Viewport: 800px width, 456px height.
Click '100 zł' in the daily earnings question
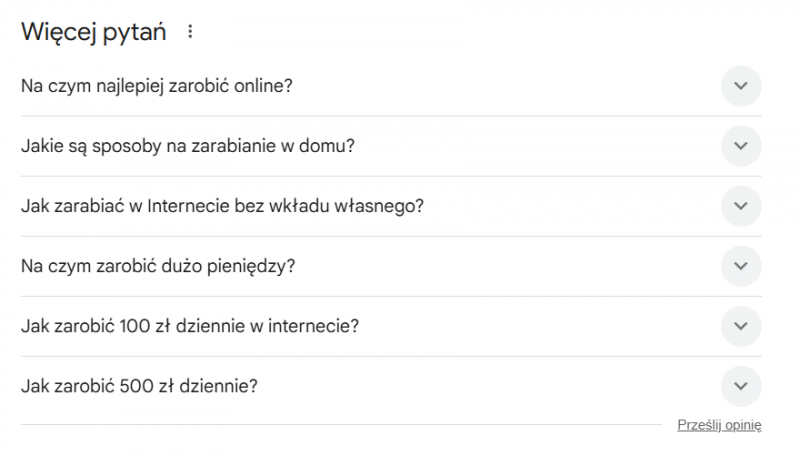[146, 326]
